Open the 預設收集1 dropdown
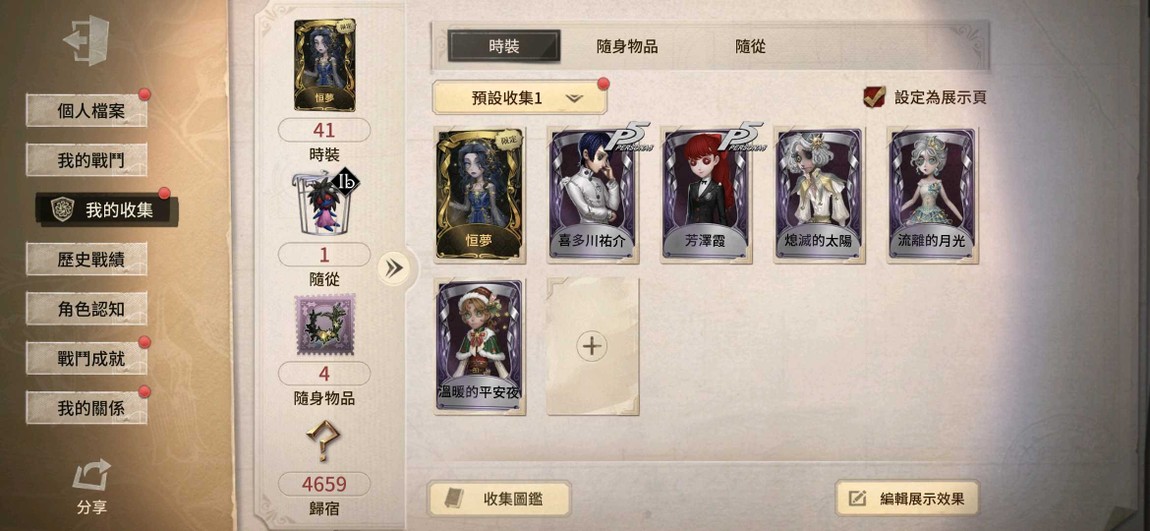 pos(519,98)
